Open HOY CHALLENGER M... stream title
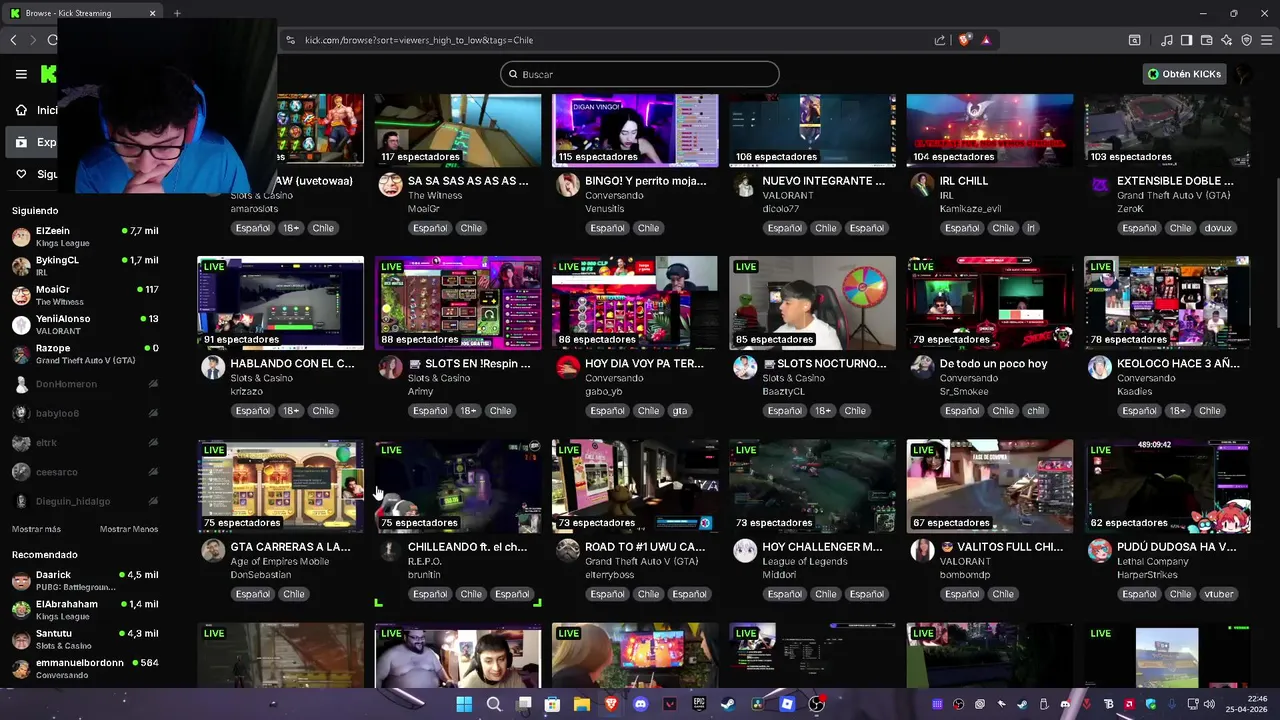 click(822, 547)
